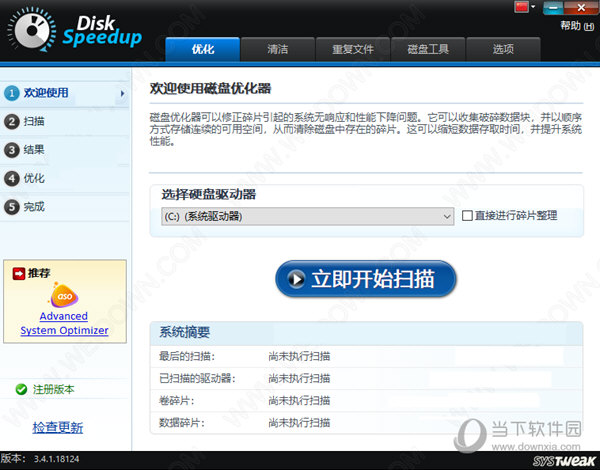Open the Advanced System Optimizer link
600x470 pixels.
click(x=64, y=323)
